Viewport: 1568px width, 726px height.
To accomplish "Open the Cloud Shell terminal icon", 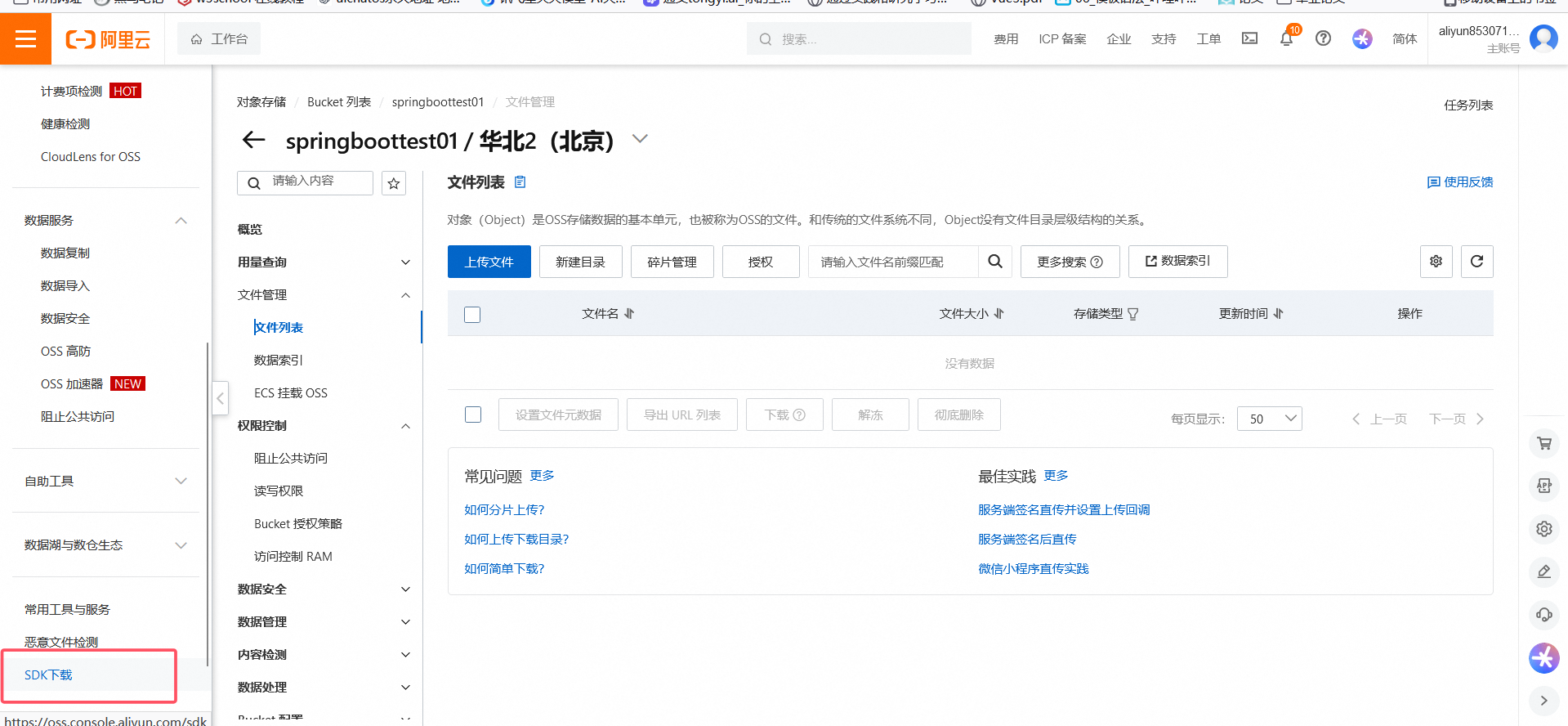I will tap(1249, 38).
